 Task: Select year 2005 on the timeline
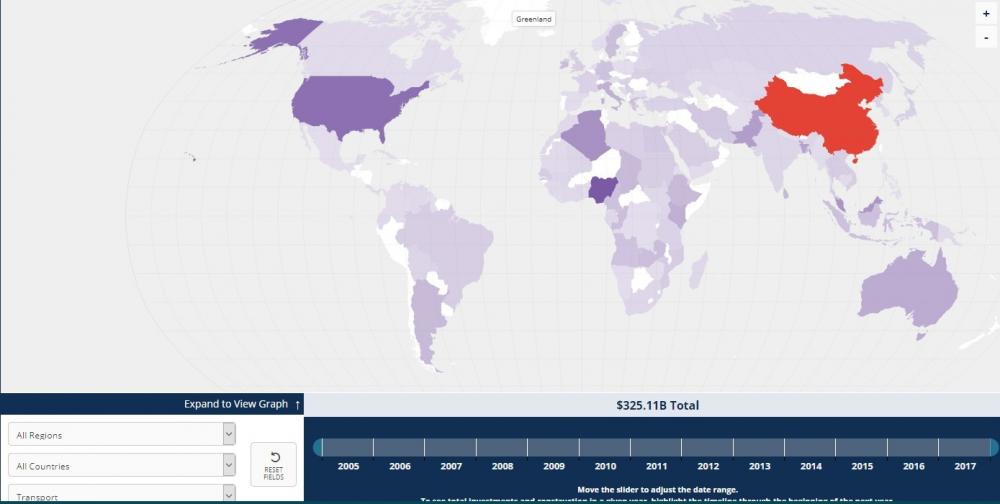click(x=348, y=466)
